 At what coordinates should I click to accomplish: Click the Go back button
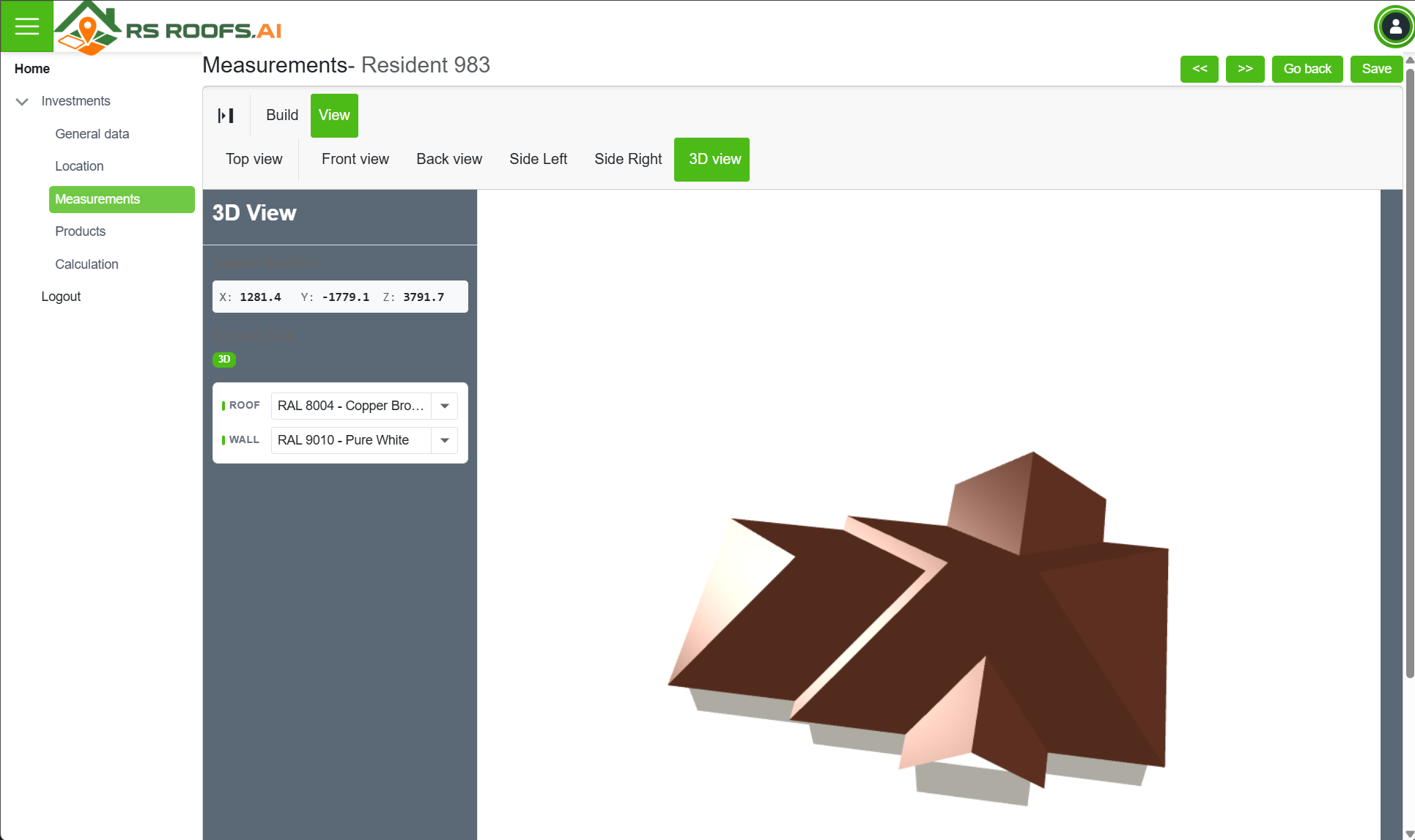click(1307, 69)
